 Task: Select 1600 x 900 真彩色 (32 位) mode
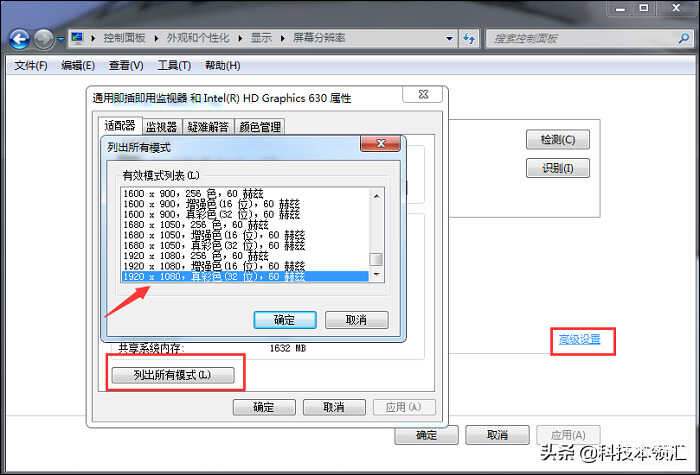(245, 214)
